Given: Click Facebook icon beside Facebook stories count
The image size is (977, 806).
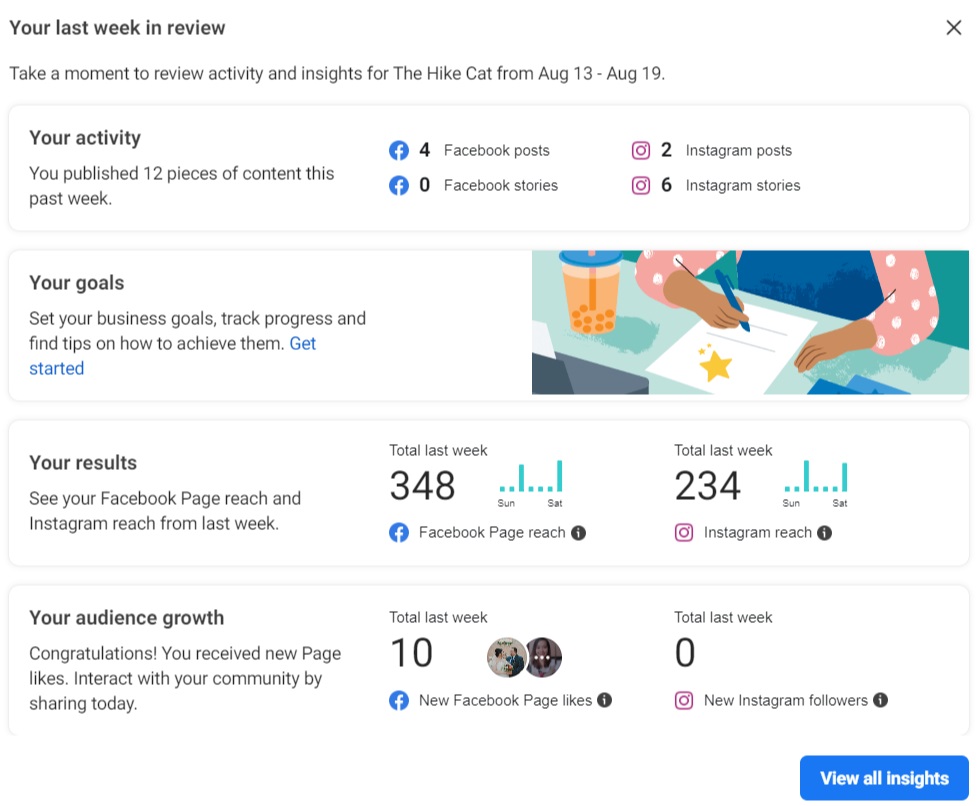Looking at the screenshot, I should click(x=399, y=186).
